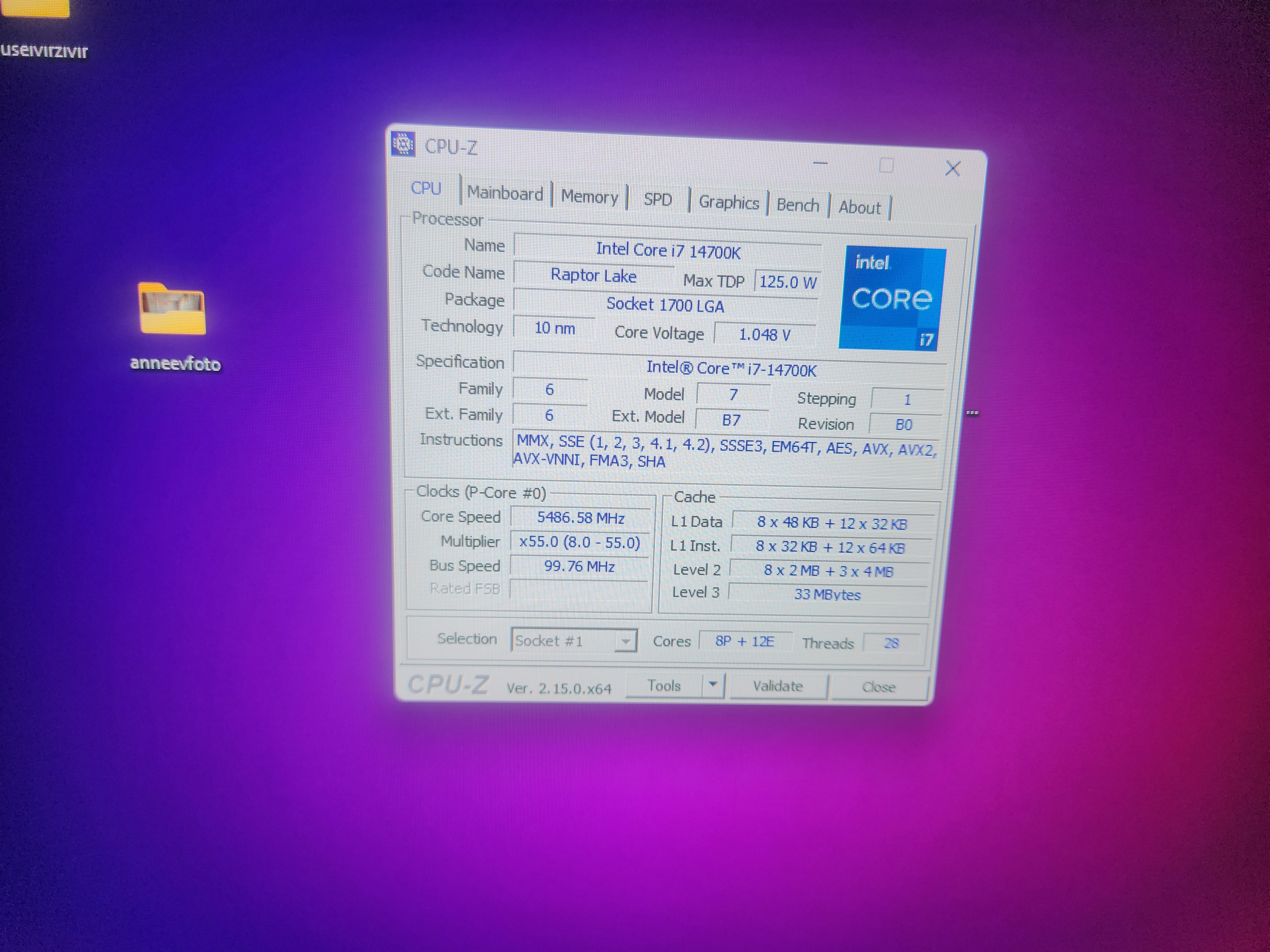Switch to the Mainboard tab
1270x952 pixels.
(505, 193)
